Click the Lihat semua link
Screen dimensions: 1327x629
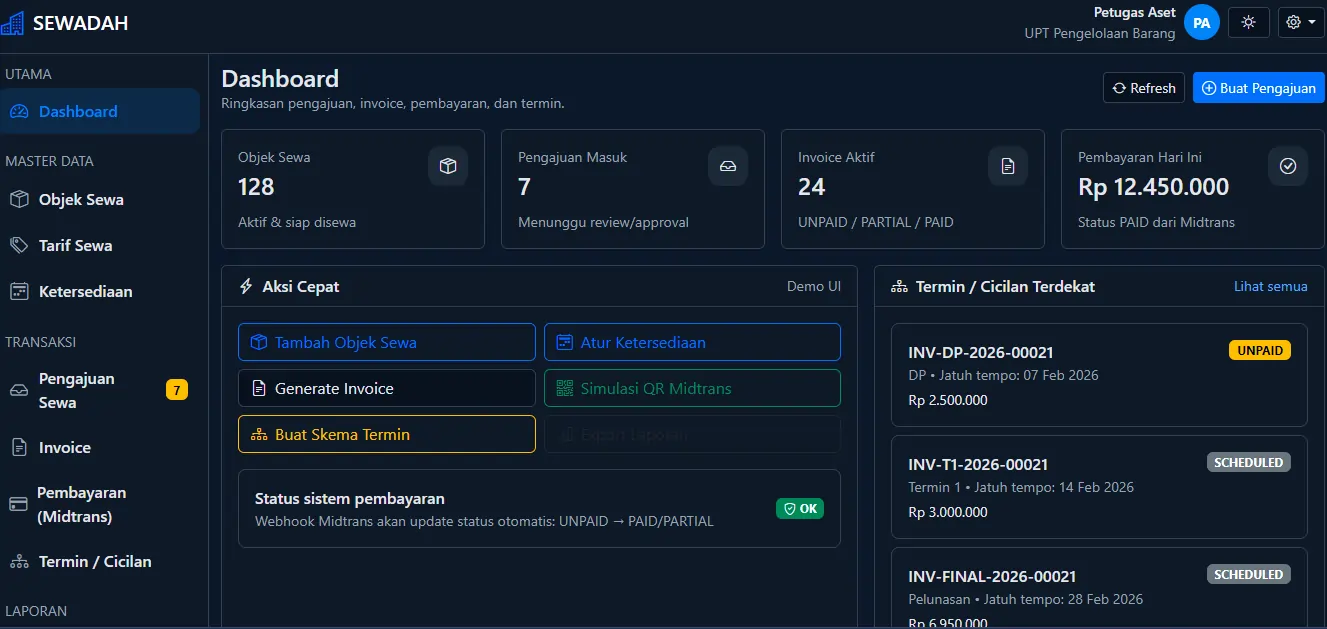1270,287
